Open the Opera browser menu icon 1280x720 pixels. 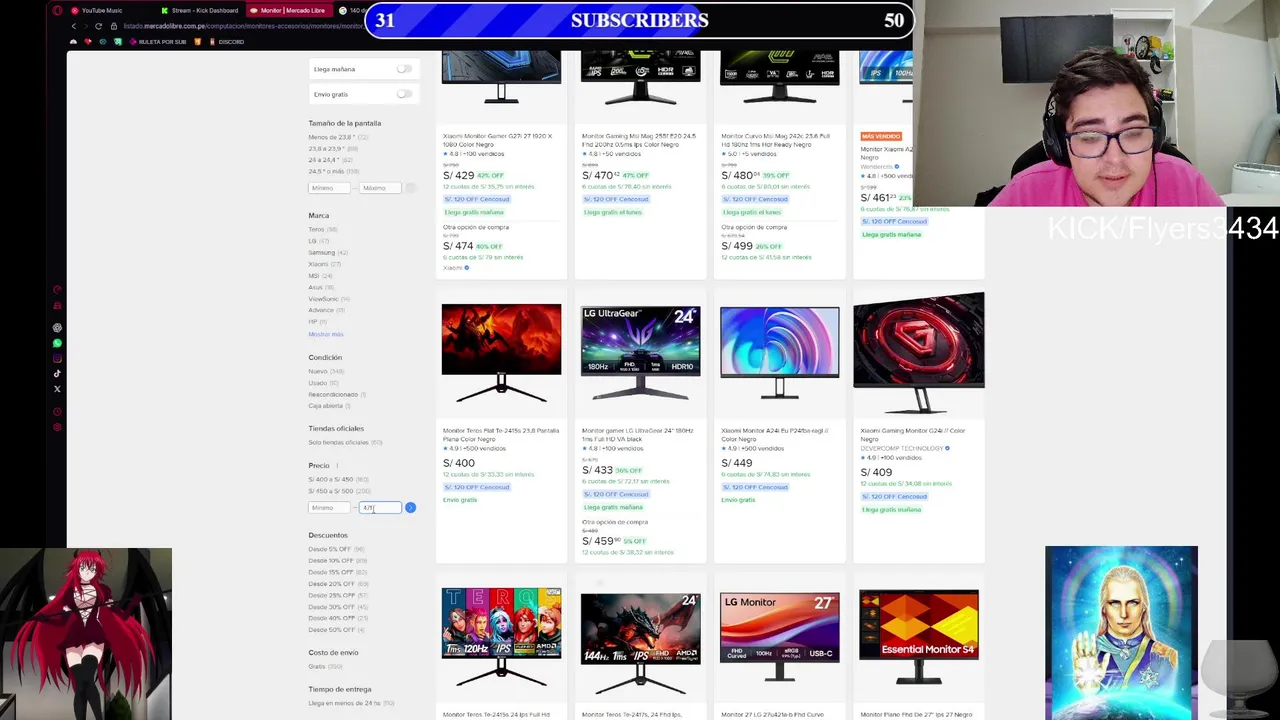click(57, 10)
